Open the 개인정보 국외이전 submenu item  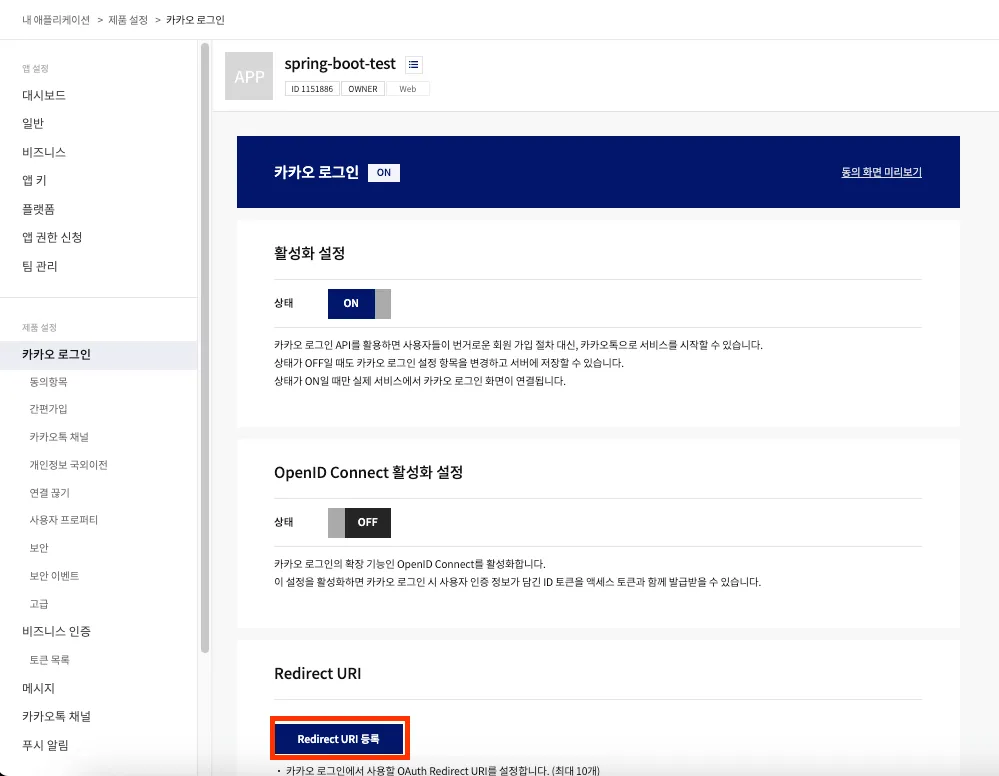(x=68, y=464)
